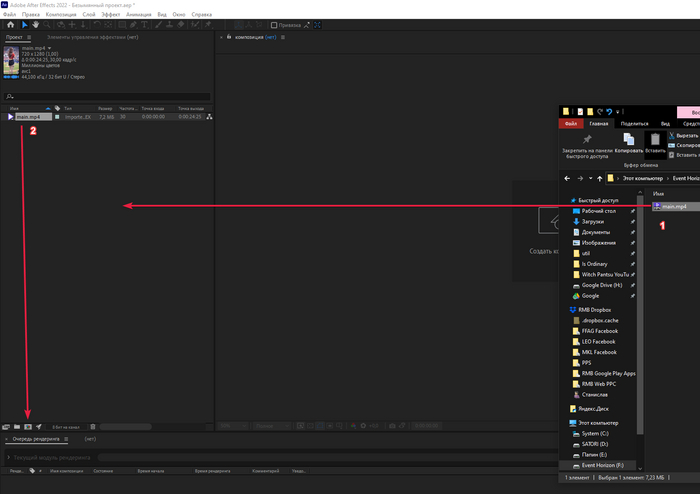Image resolution: width=700 pixels, height=494 pixels.
Task: Open Project settings via 8 bits per channel button
Action: point(66,427)
